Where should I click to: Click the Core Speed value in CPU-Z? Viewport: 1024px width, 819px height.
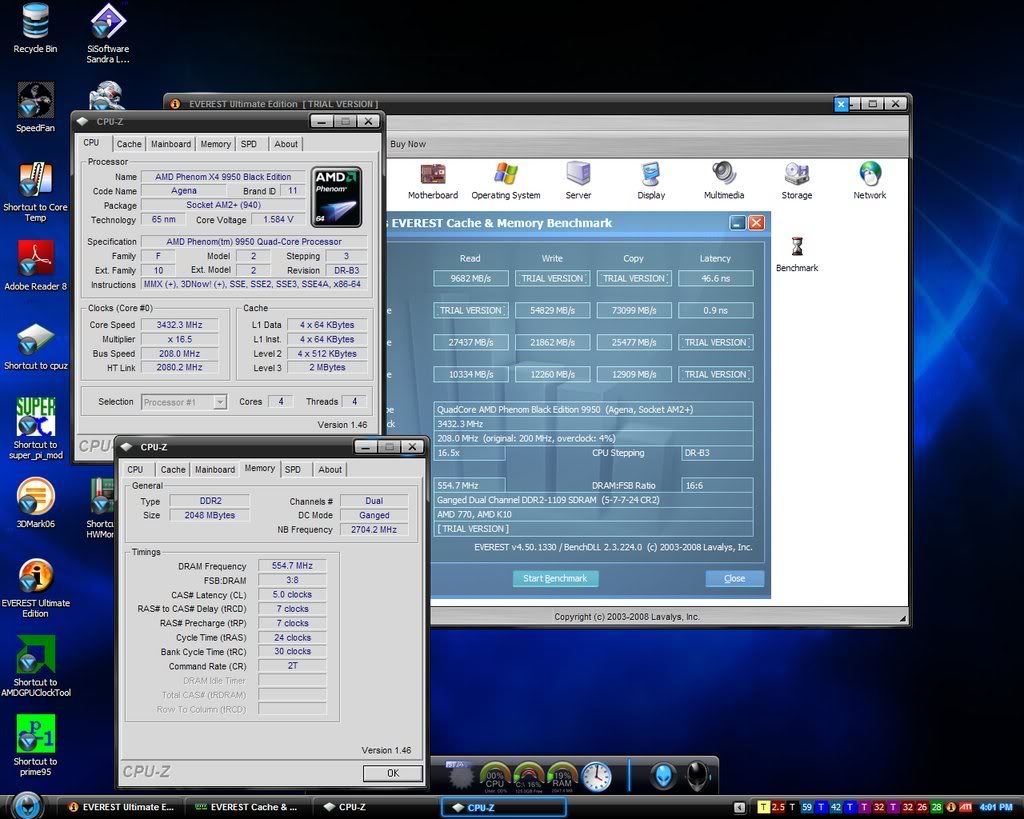[180, 325]
